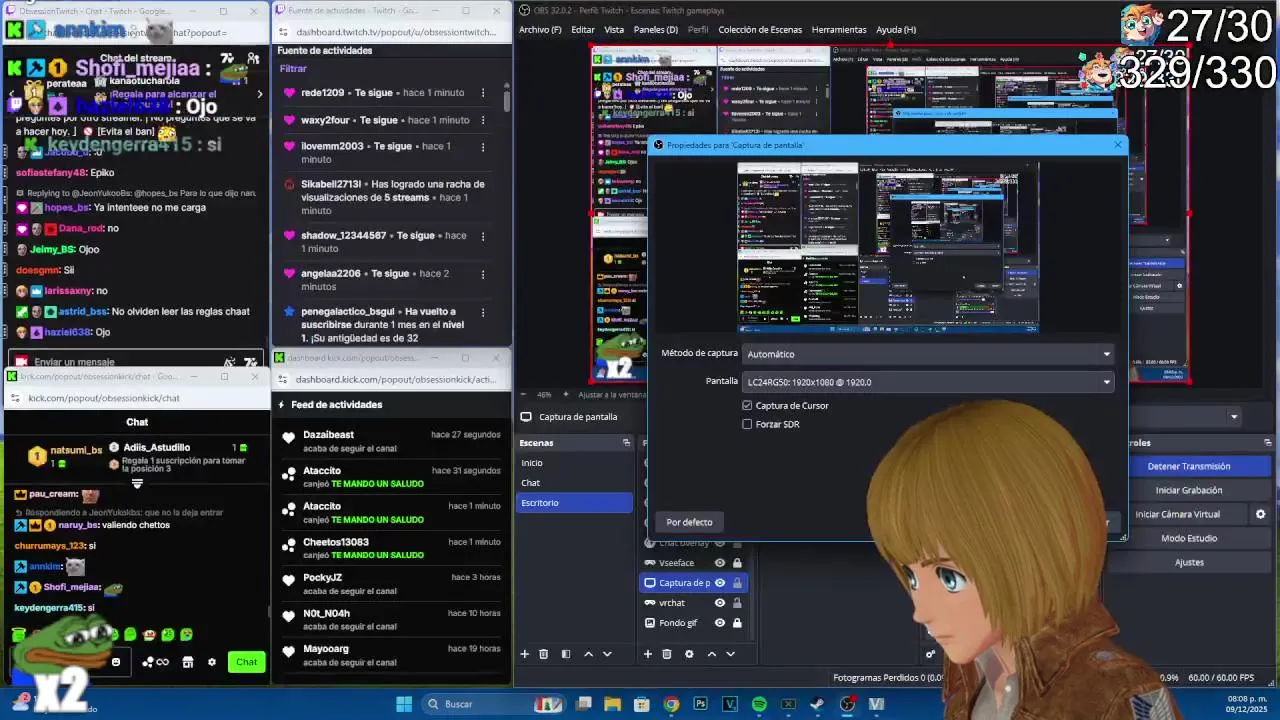Pop out the Controles dock
The width and height of the screenshot is (1280, 720).
[x=1268, y=443]
